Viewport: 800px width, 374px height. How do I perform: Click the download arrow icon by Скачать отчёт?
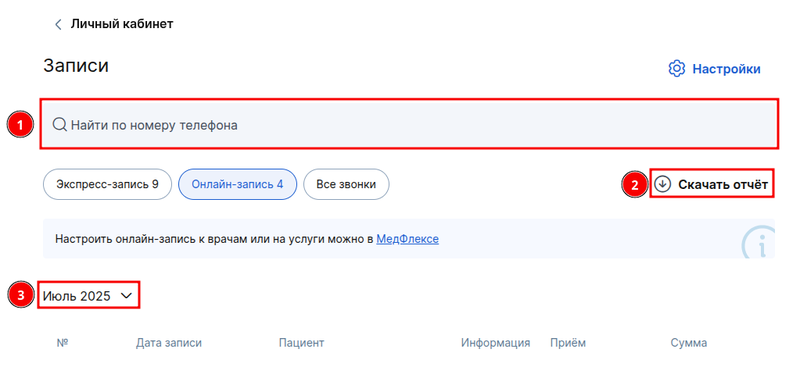(x=662, y=184)
